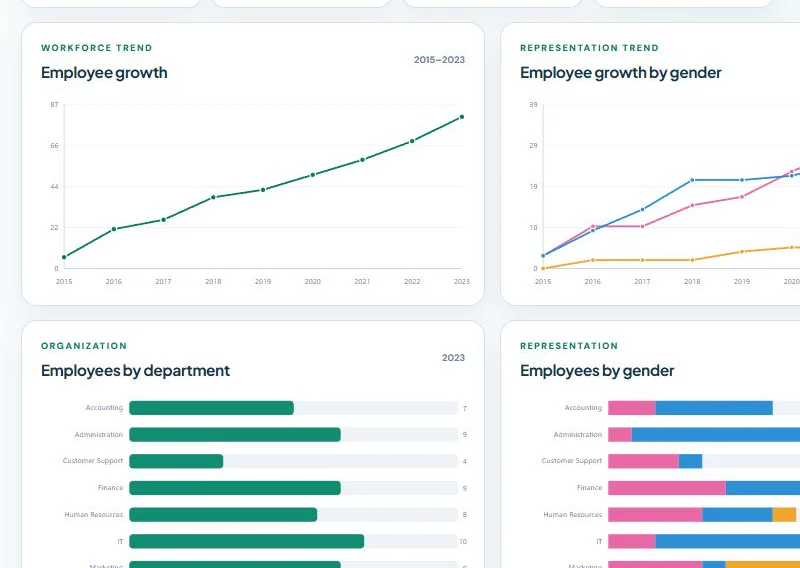The height and width of the screenshot is (568, 800).
Task: Select the blue 2019 point in gender trend chart
Action: (742, 180)
